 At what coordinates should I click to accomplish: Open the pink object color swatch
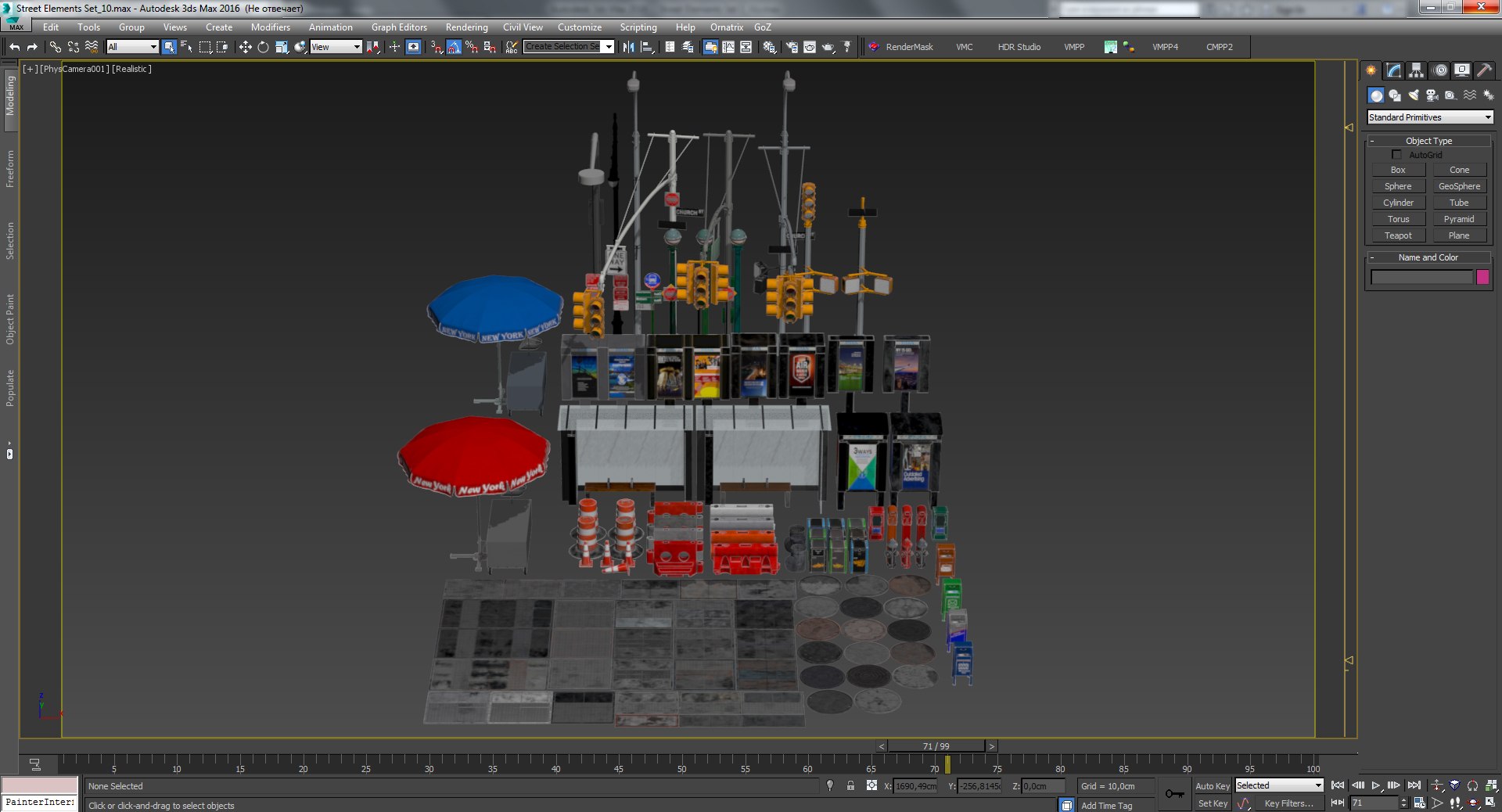pos(1482,277)
